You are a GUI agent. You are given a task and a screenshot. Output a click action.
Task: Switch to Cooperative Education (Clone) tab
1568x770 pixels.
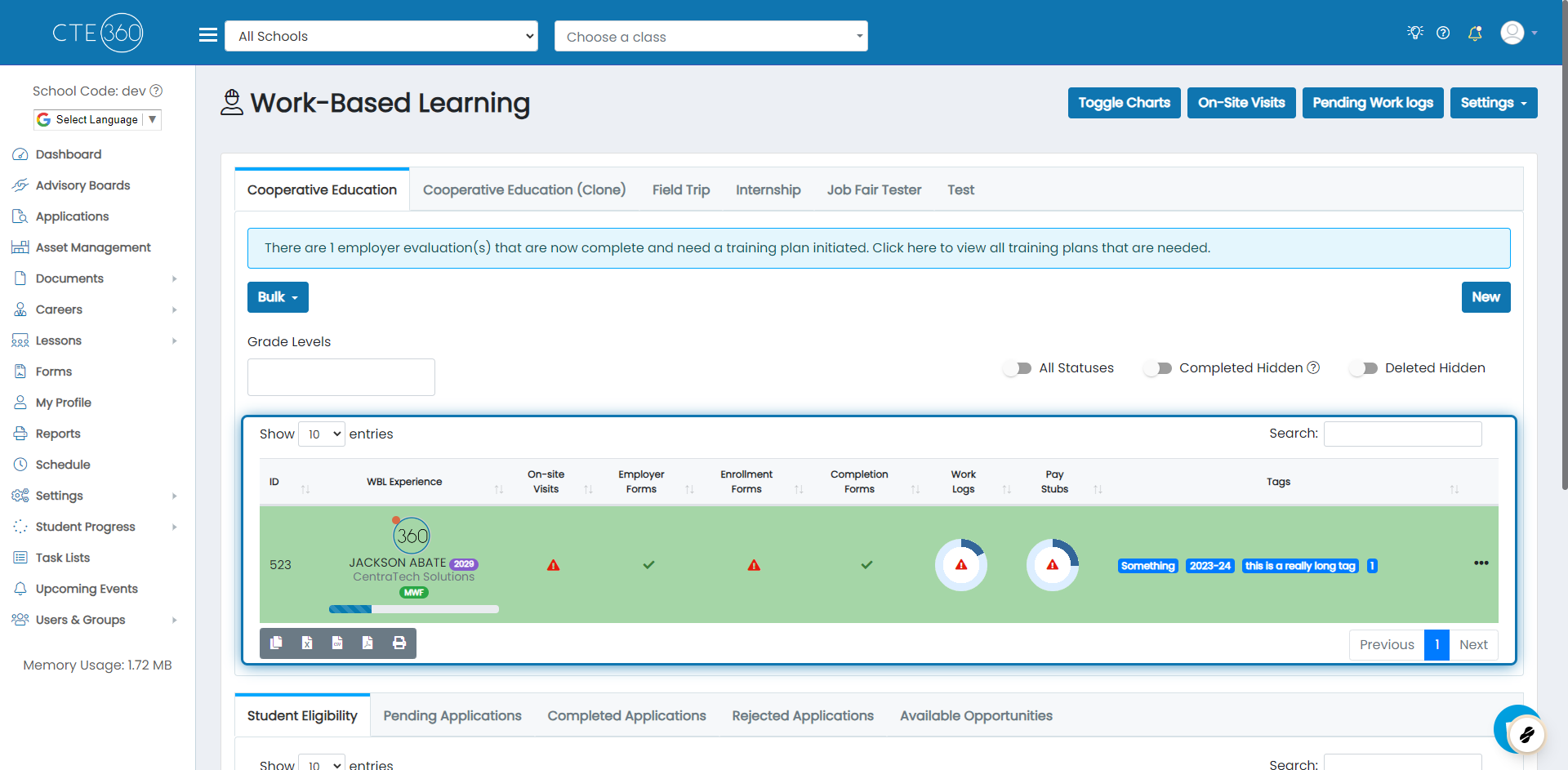[x=524, y=189]
